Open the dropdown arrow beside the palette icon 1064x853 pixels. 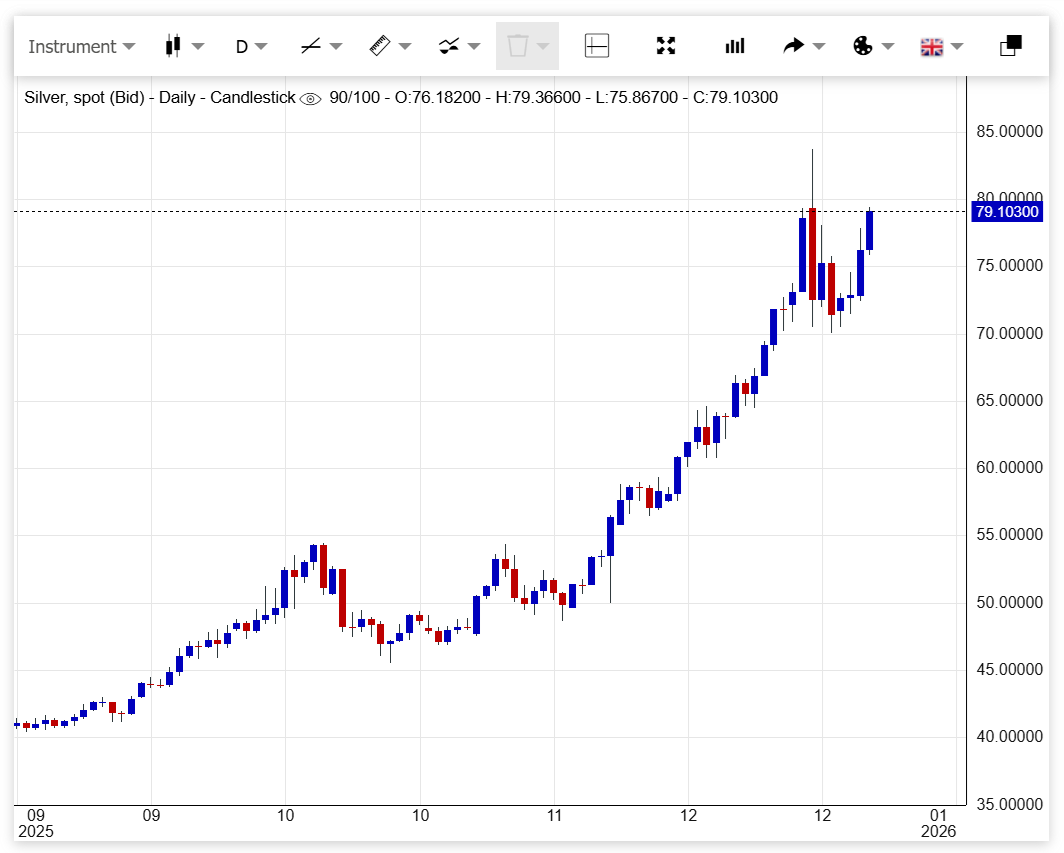(x=888, y=46)
